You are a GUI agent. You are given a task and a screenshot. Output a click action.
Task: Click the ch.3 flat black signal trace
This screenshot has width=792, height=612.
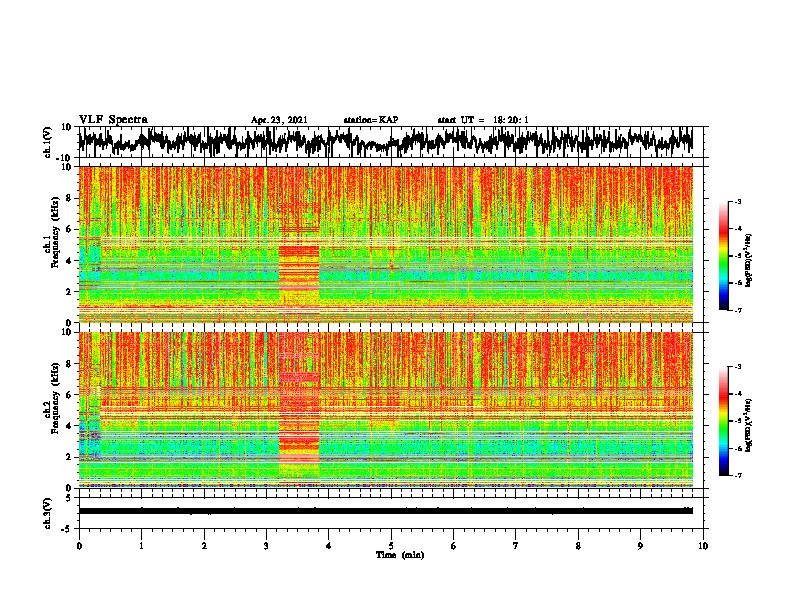point(385,511)
